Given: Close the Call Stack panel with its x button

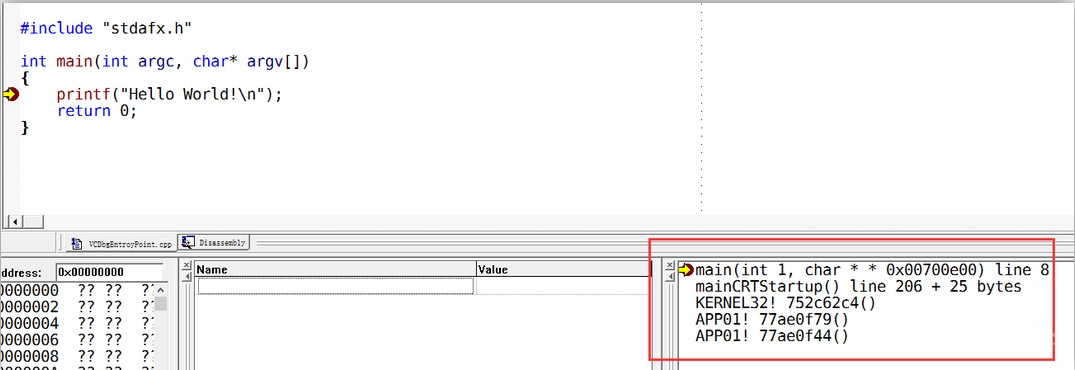Looking at the screenshot, I should click(670, 266).
